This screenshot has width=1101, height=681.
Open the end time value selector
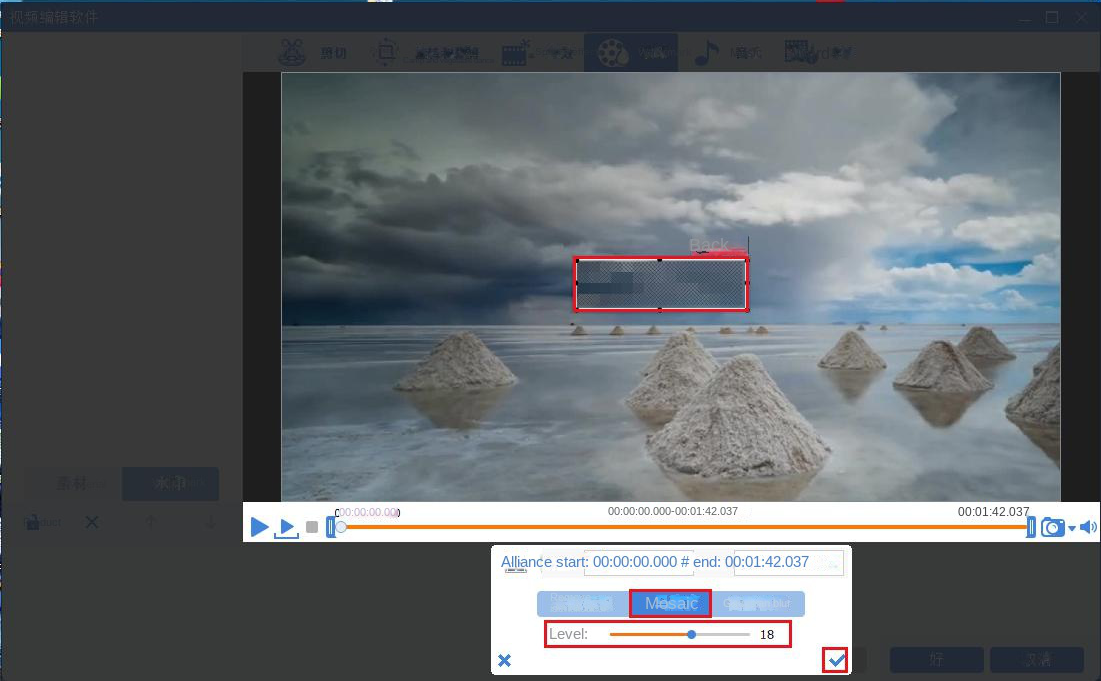tap(789, 563)
